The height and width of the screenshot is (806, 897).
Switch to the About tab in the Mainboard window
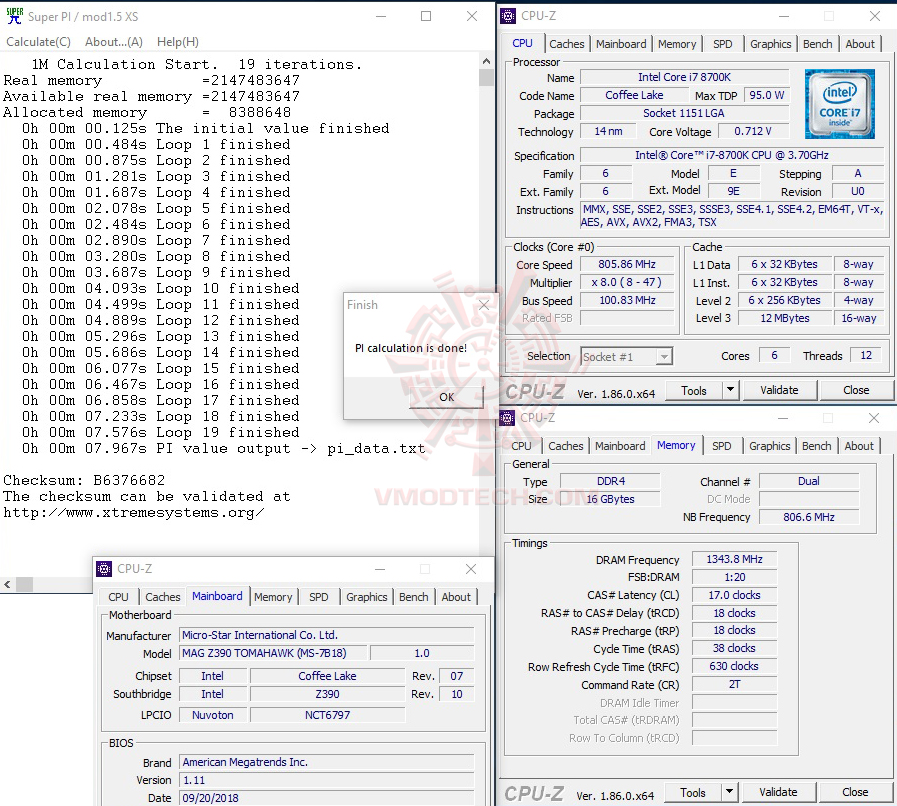coord(456,596)
